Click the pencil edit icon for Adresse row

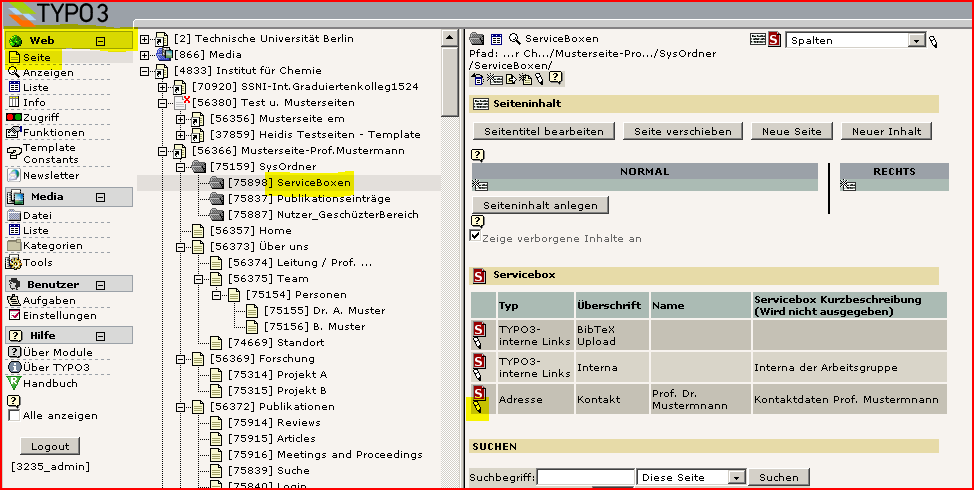tap(479, 407)
